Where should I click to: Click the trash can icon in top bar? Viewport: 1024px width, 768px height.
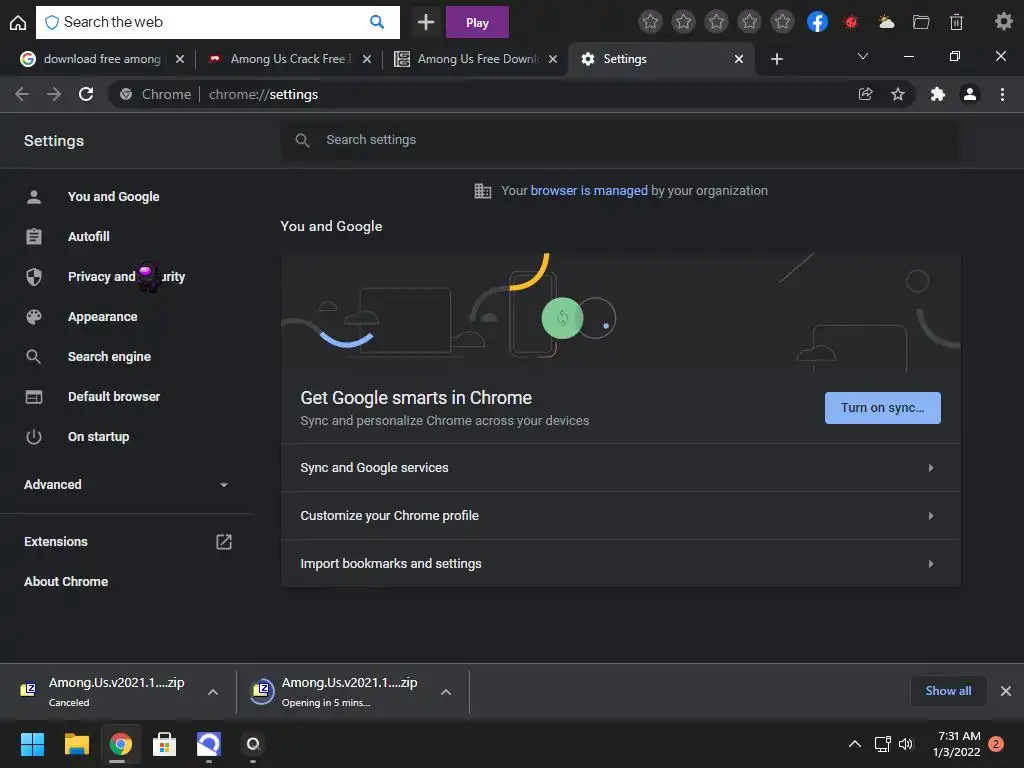pyautogui.click(x=956, y=22)
